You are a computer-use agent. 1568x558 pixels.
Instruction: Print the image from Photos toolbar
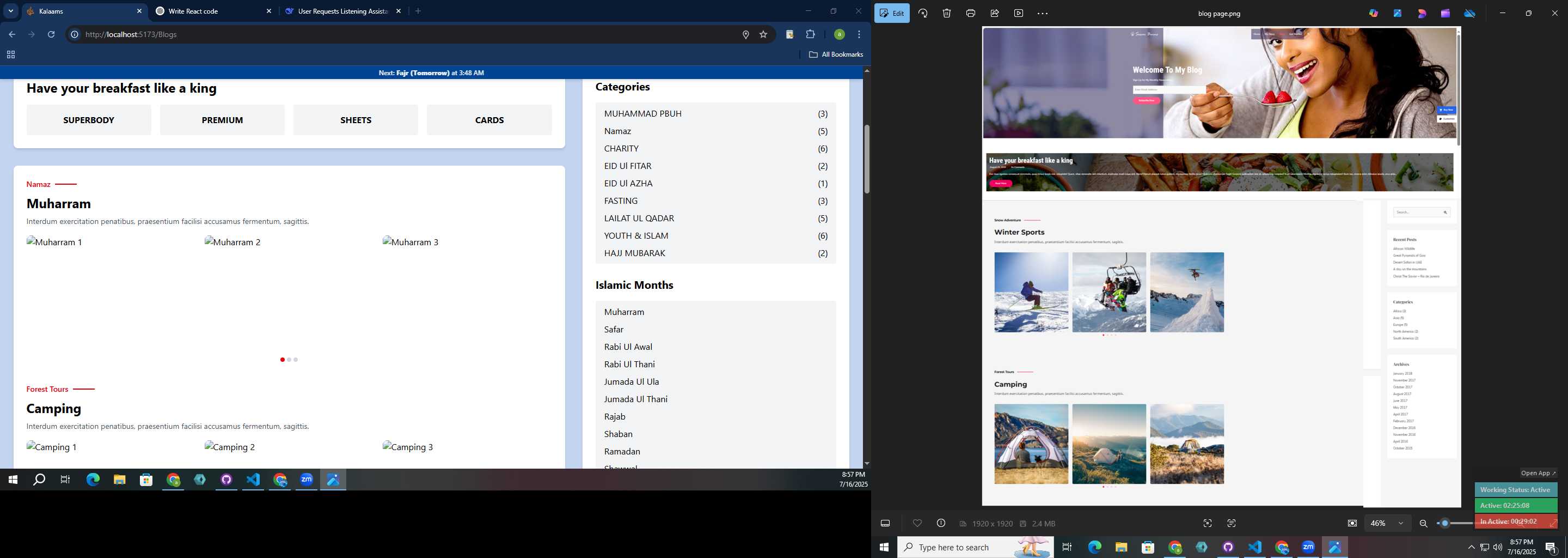click(x=970, y=14)
